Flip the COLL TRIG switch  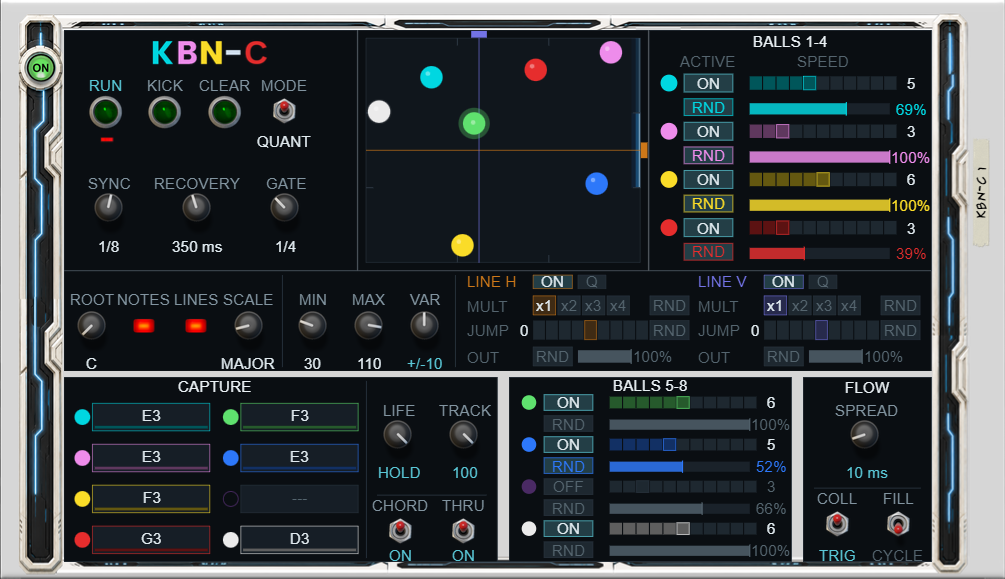point(836,524)
